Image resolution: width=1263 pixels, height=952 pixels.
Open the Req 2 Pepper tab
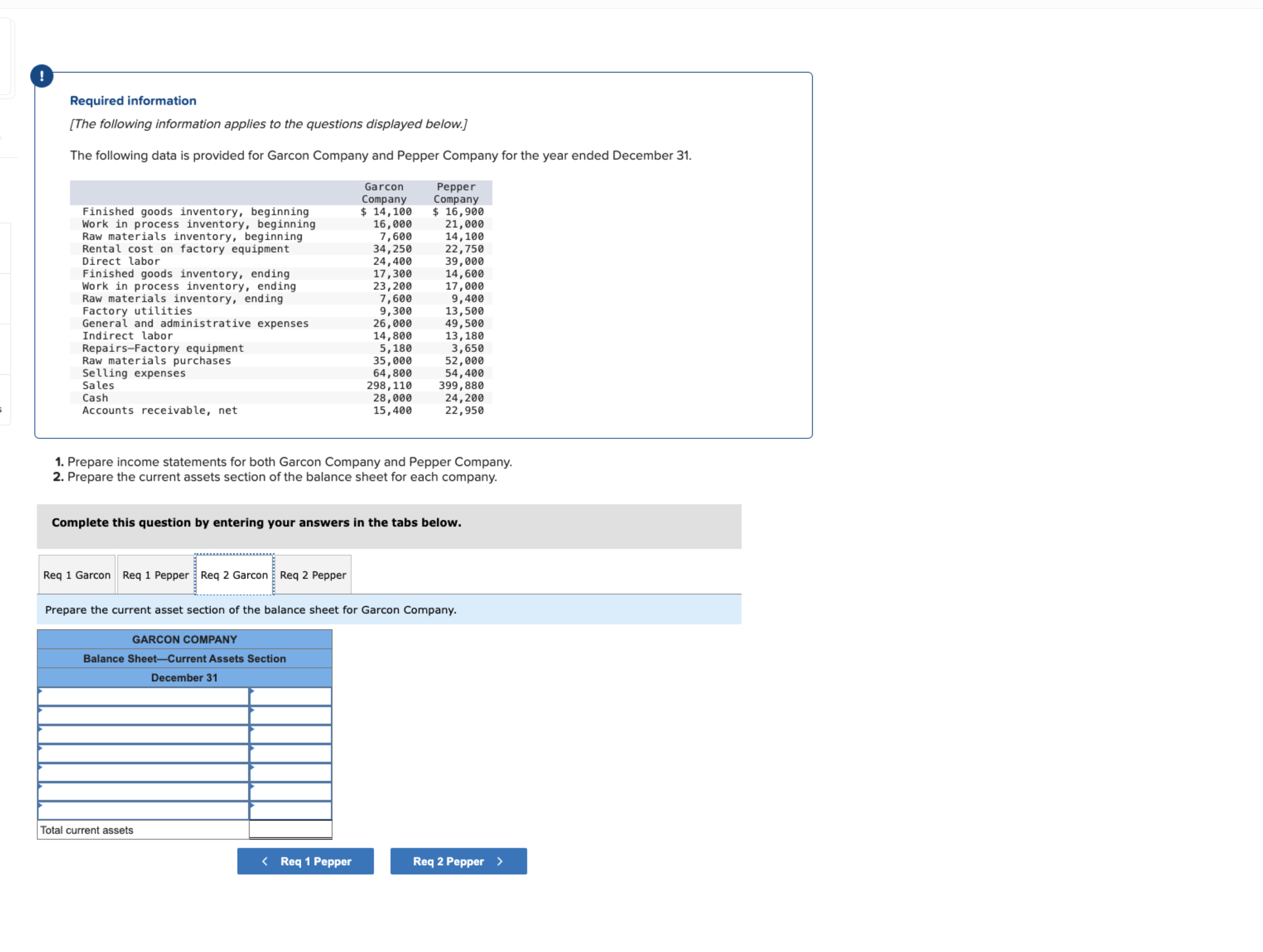(313, 575)
